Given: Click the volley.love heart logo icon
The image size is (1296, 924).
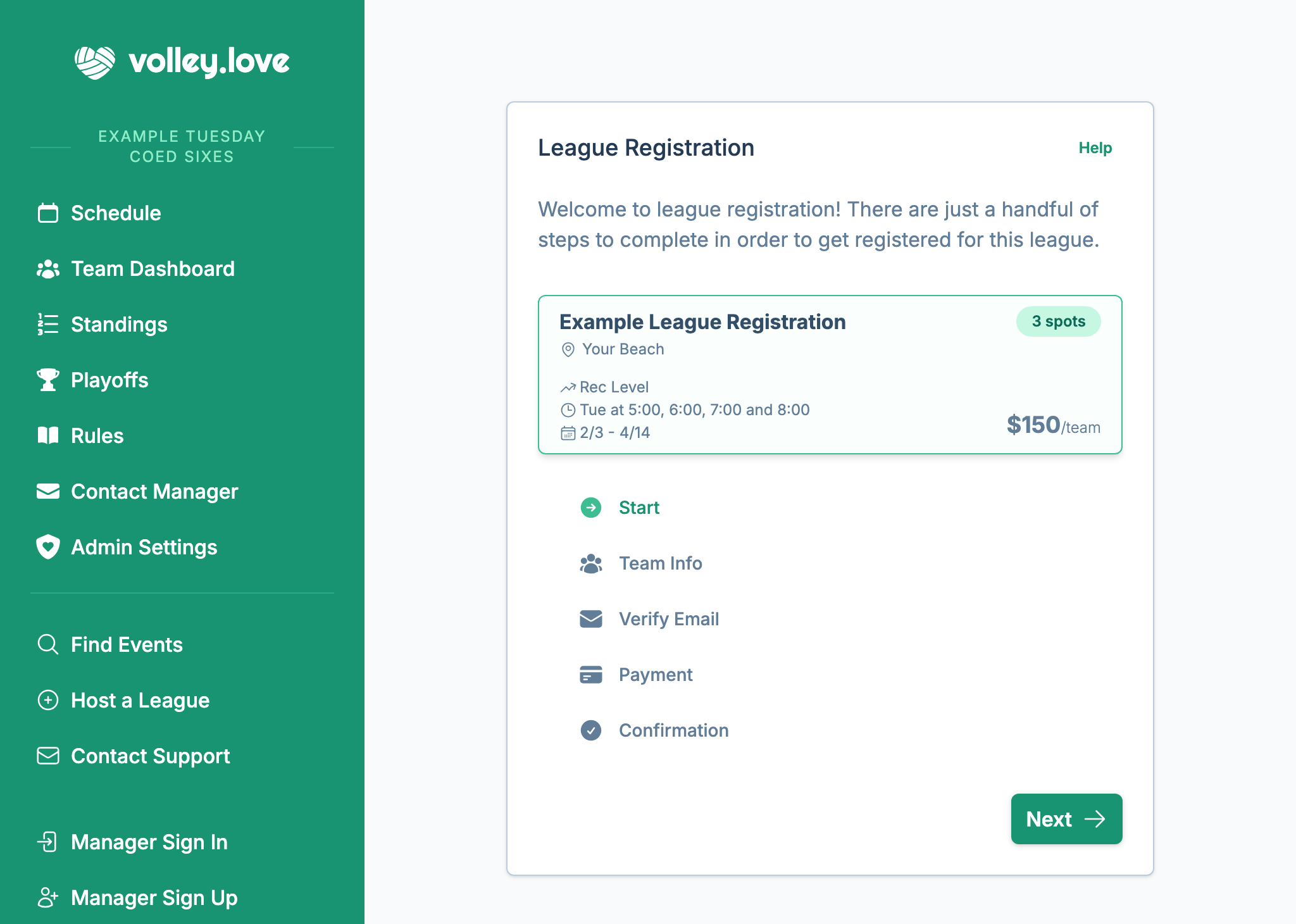Looking at the screenshot, I should click(x=95, y=62).
